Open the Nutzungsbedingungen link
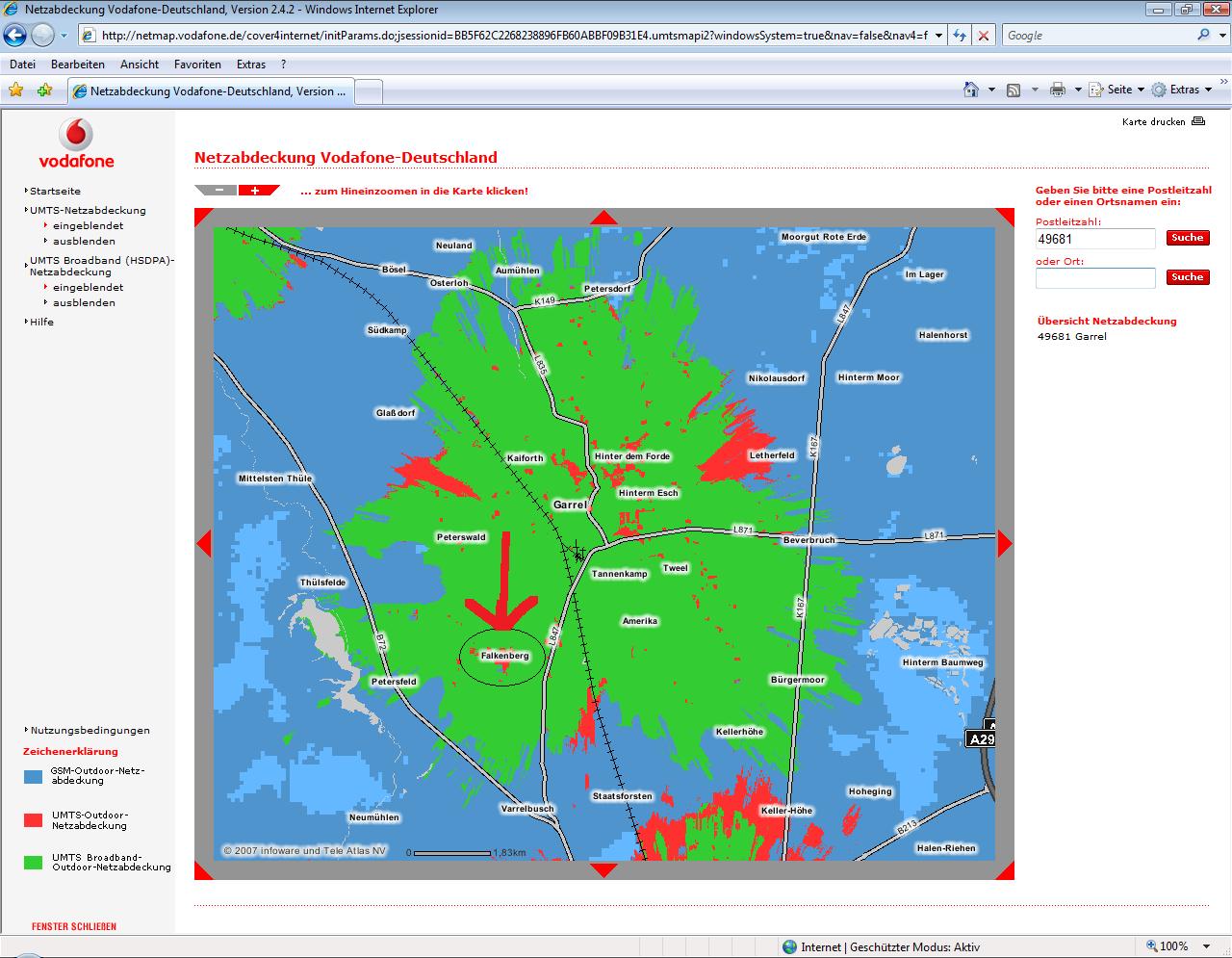Image resolution: width=1232 pixels, height=958 pixels. click(x=90, y=730)
